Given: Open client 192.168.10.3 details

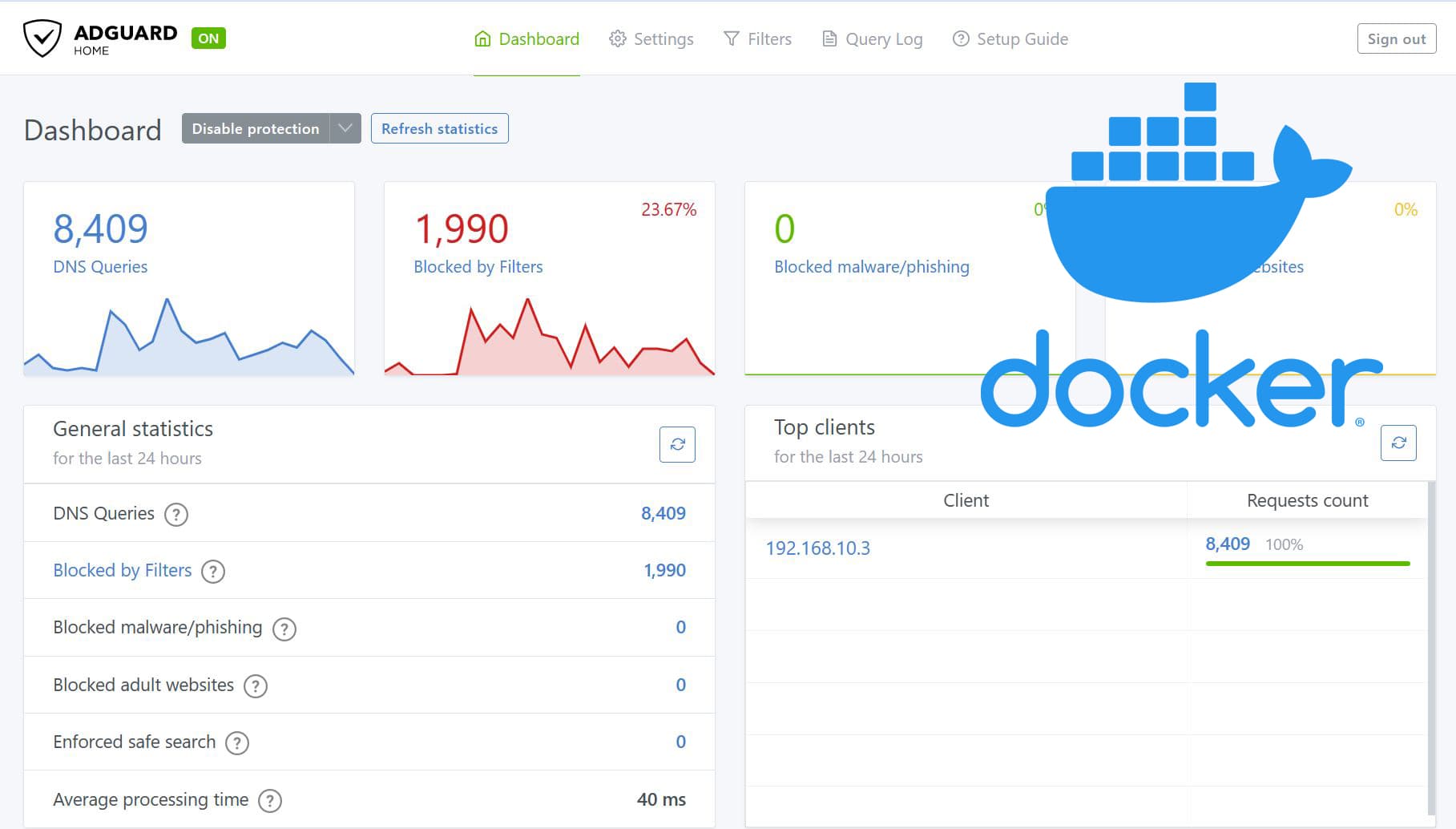Looking at the screenshot, I should coord(816,548).
